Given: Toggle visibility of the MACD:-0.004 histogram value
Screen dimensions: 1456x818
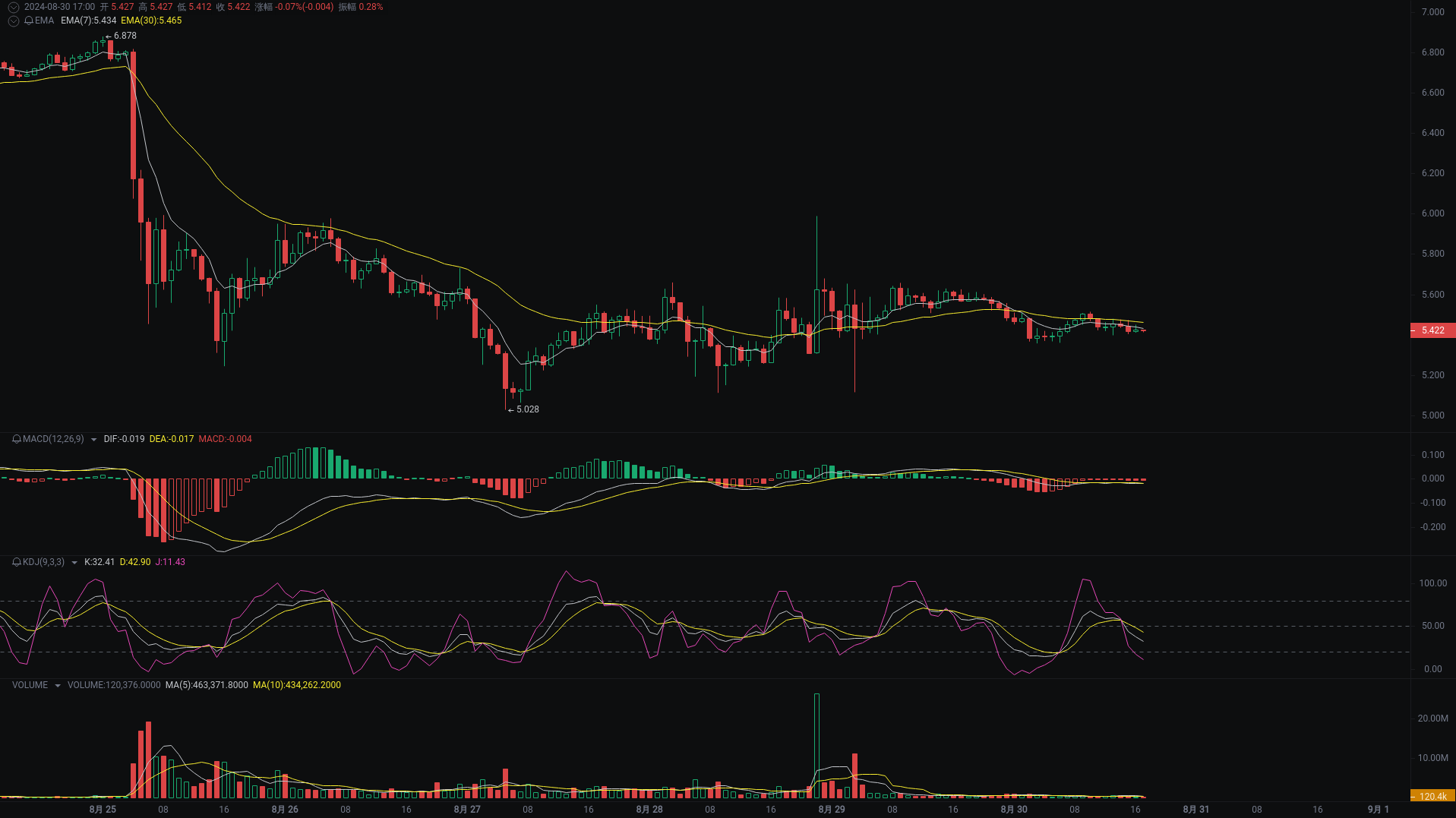Looking at the screenshot, I should point(225,439).
